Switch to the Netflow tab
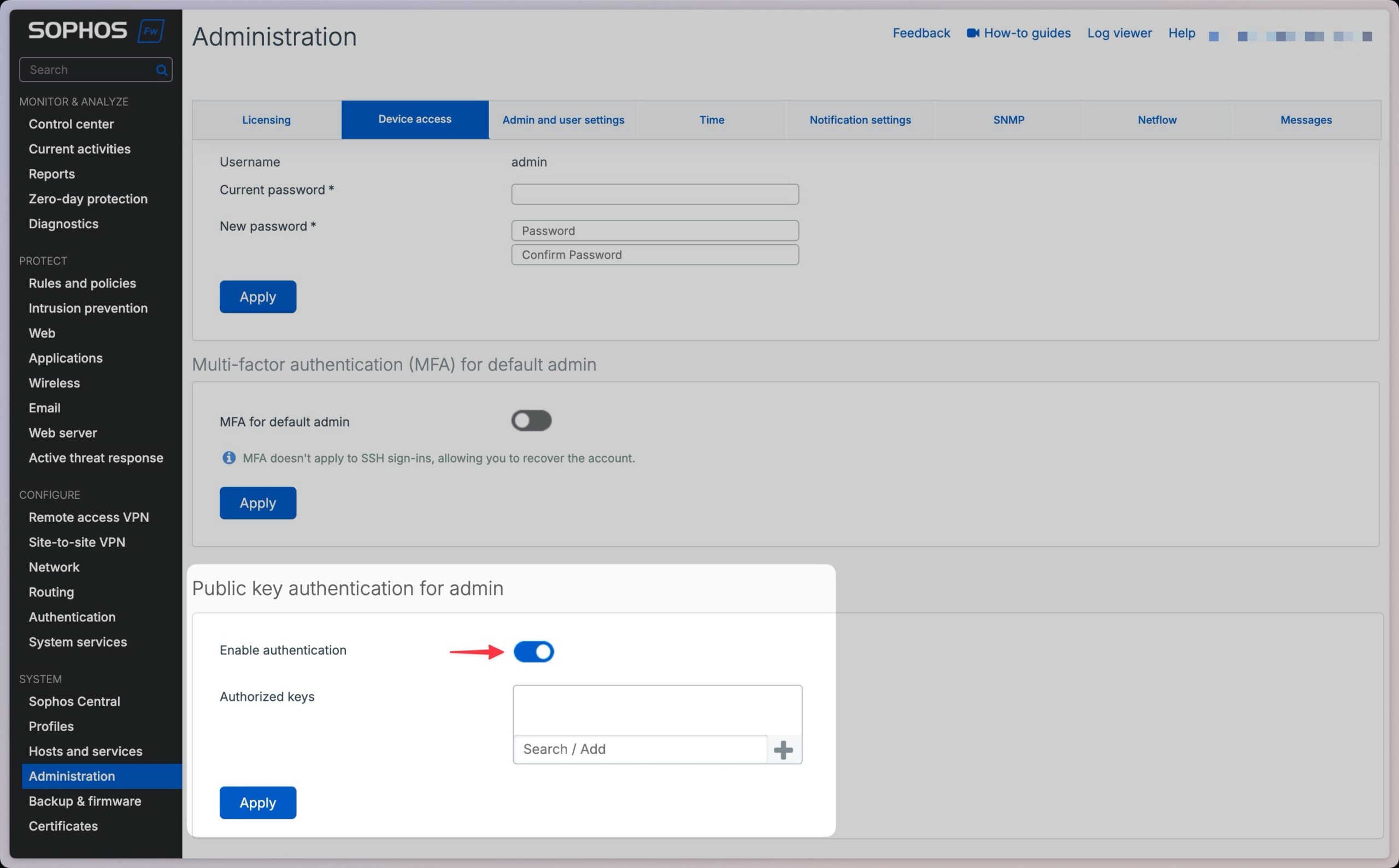The height and width of the screenshot is (868, 1399). click(1157, 120)
